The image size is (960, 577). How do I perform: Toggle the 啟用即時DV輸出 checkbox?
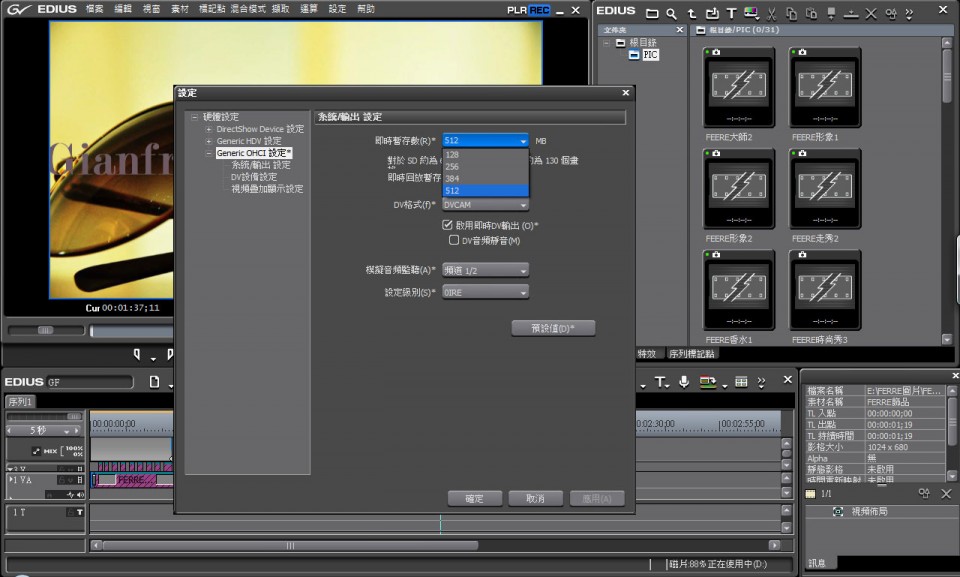point(448,226)
